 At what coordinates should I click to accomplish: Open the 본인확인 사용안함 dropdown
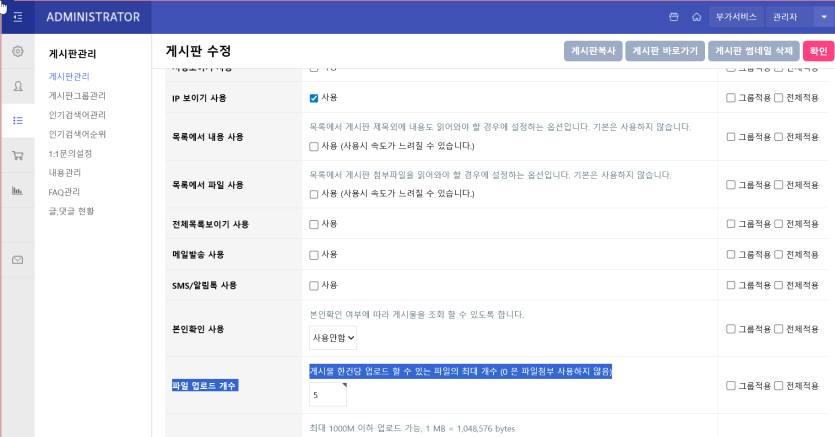point(333,338)
